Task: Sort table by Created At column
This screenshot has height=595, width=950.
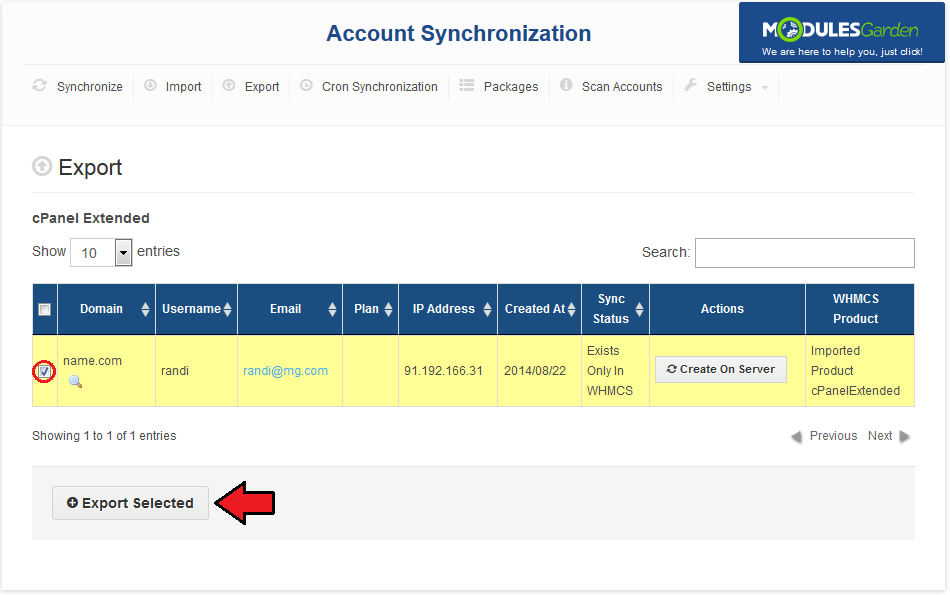Action: click(571, 309)
